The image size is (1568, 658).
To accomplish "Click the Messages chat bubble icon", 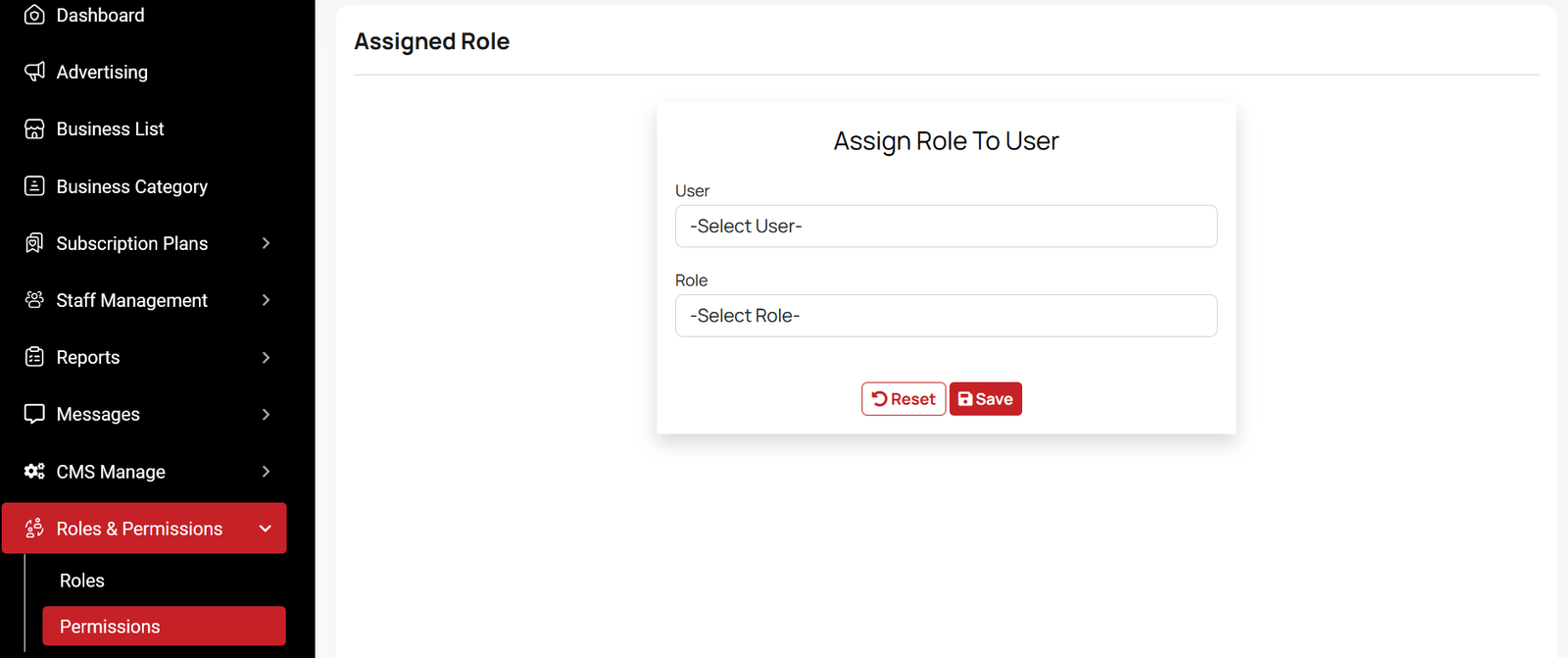I will pos(34,414).
